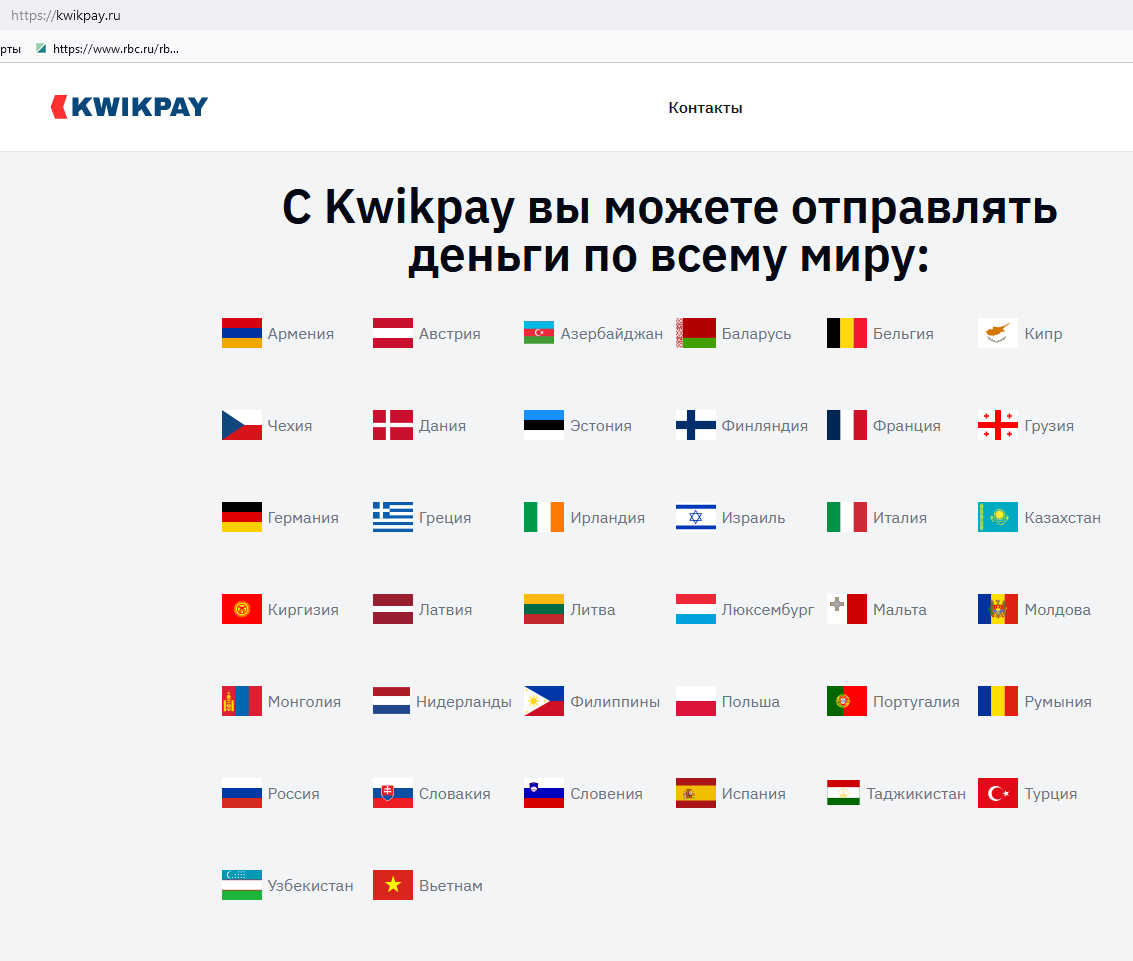The width and height of the screenshot is (1133, 961).
Task: Select the text Таджикистан
Action: pos(916,793)
